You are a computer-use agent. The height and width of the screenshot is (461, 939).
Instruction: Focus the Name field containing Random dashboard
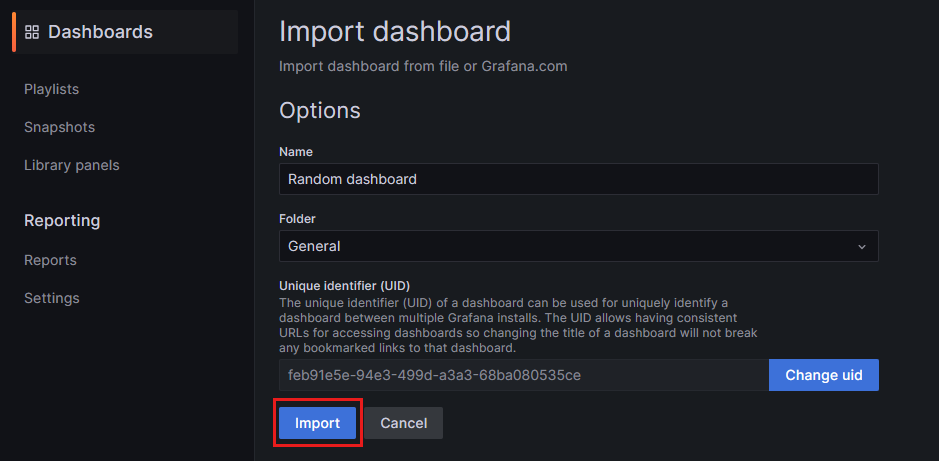578,179
